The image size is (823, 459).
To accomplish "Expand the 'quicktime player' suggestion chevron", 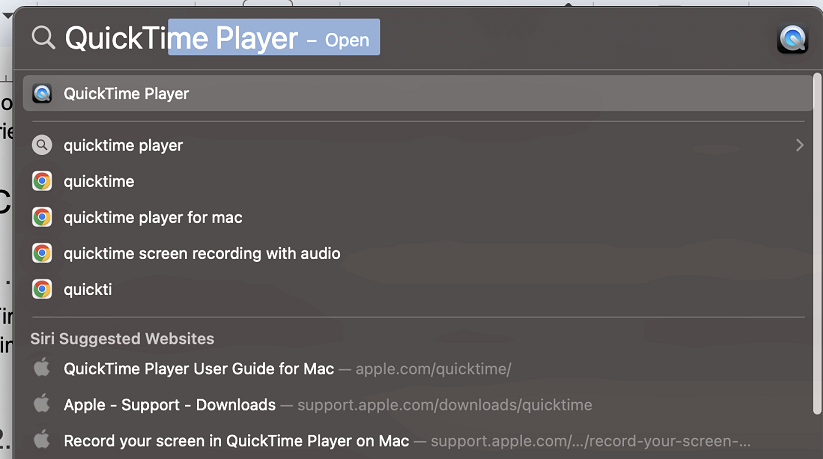I will [799, 145].
